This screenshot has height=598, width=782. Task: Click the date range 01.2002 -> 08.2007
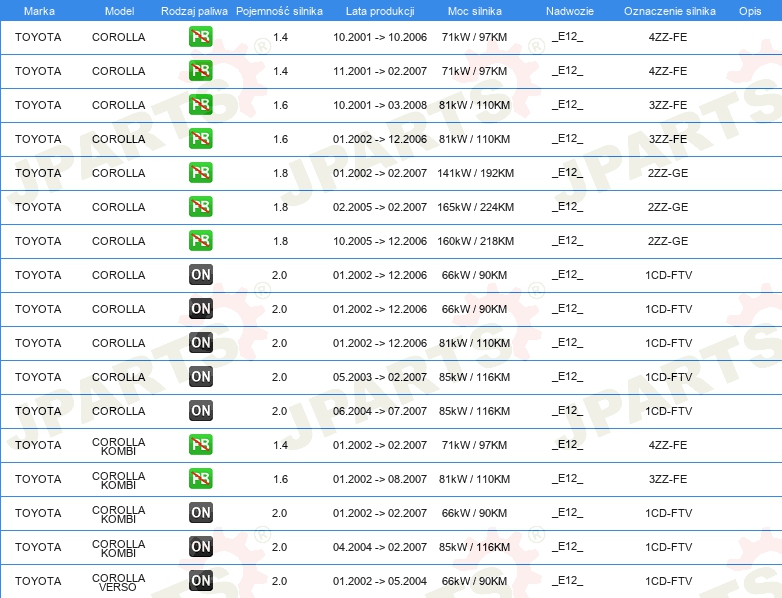point(380,479)
